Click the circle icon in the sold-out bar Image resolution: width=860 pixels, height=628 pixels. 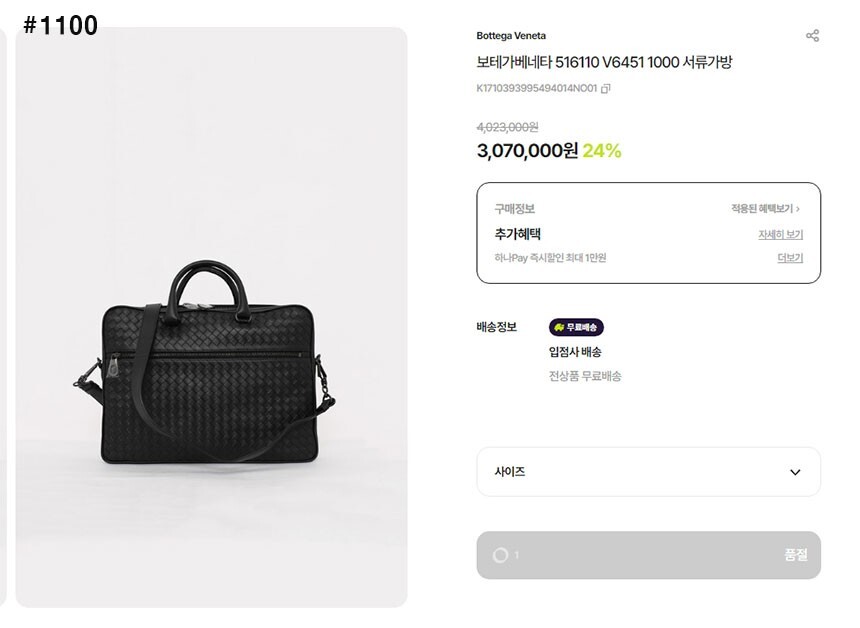point(500,556)
